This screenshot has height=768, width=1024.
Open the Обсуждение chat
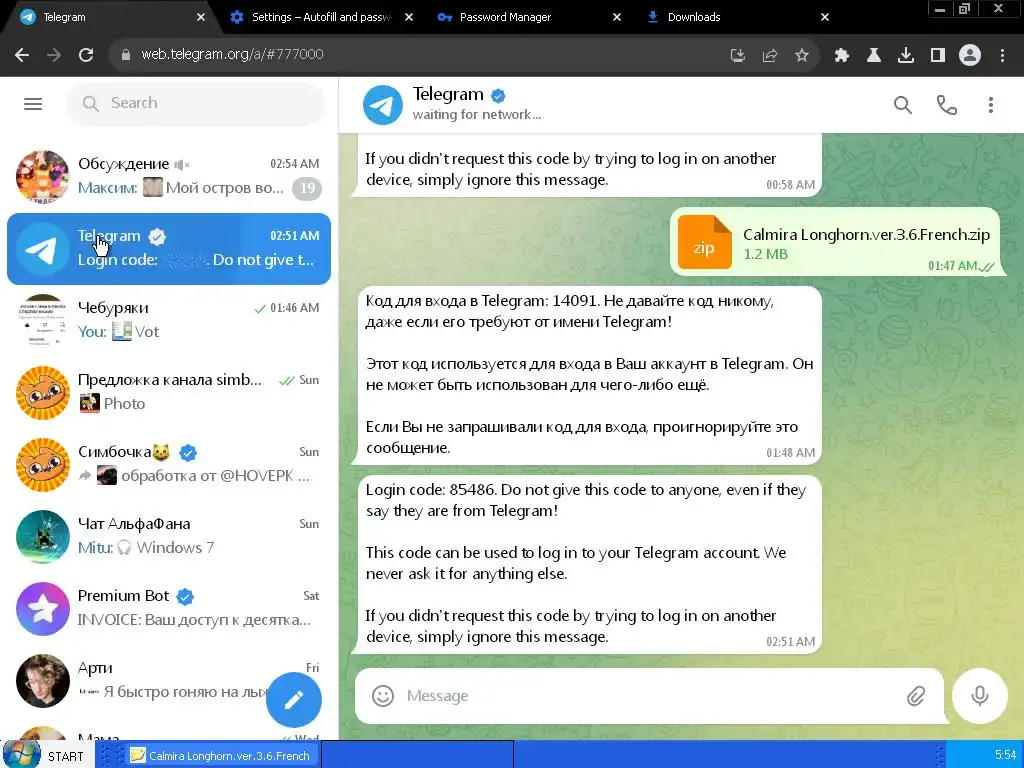pyautogui.click(x=168, y=176)
